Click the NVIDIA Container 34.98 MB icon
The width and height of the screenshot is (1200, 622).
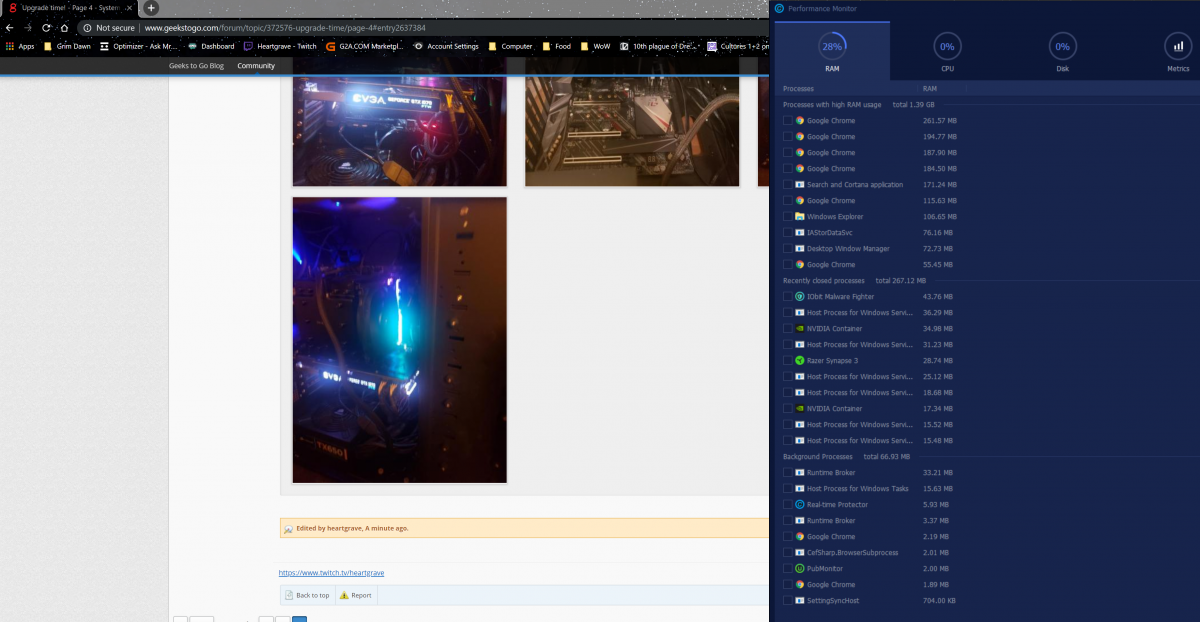click(800, 329)
